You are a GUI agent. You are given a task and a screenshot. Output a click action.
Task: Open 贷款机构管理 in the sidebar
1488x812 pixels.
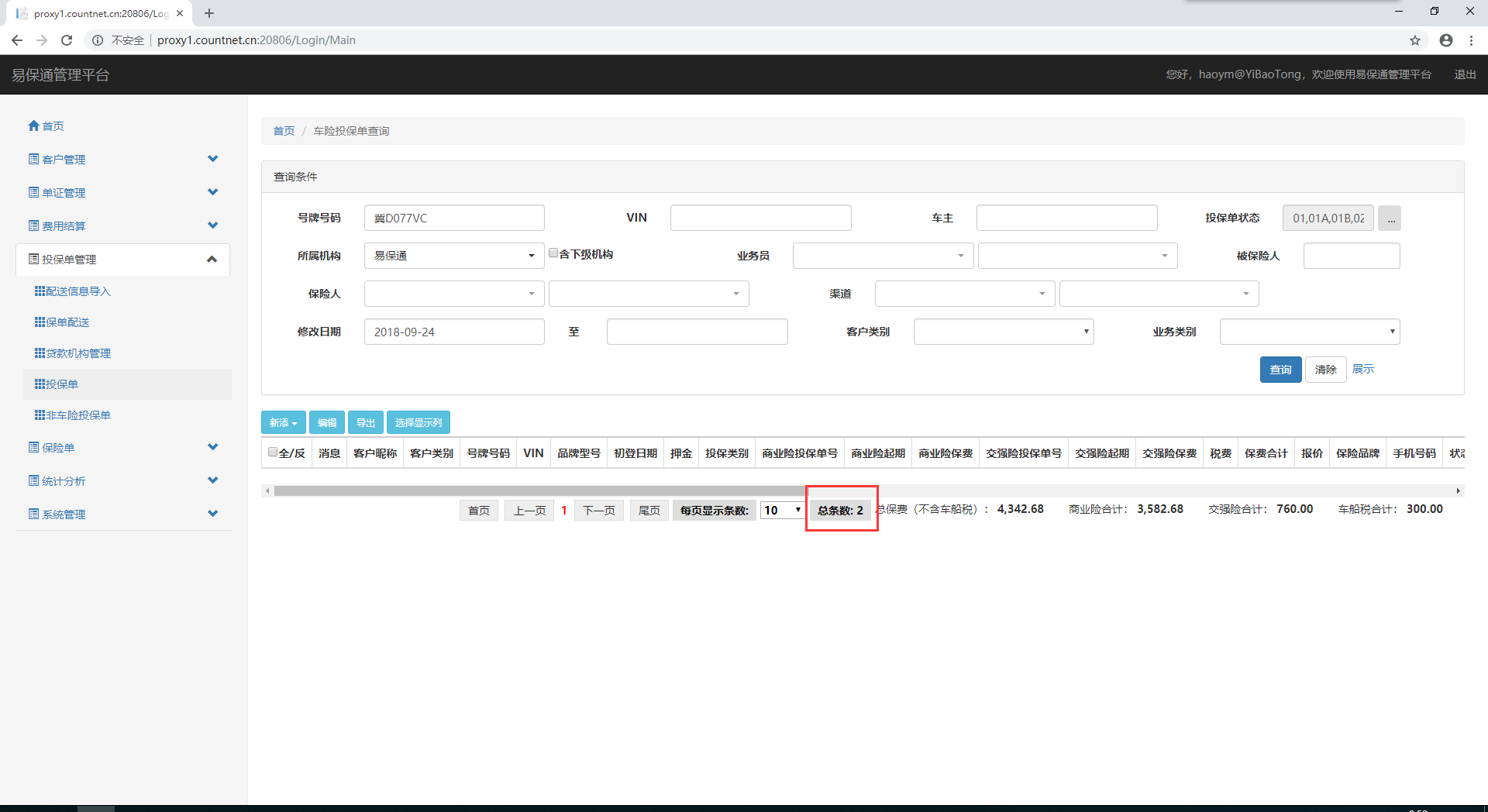[x=78, y=353]
